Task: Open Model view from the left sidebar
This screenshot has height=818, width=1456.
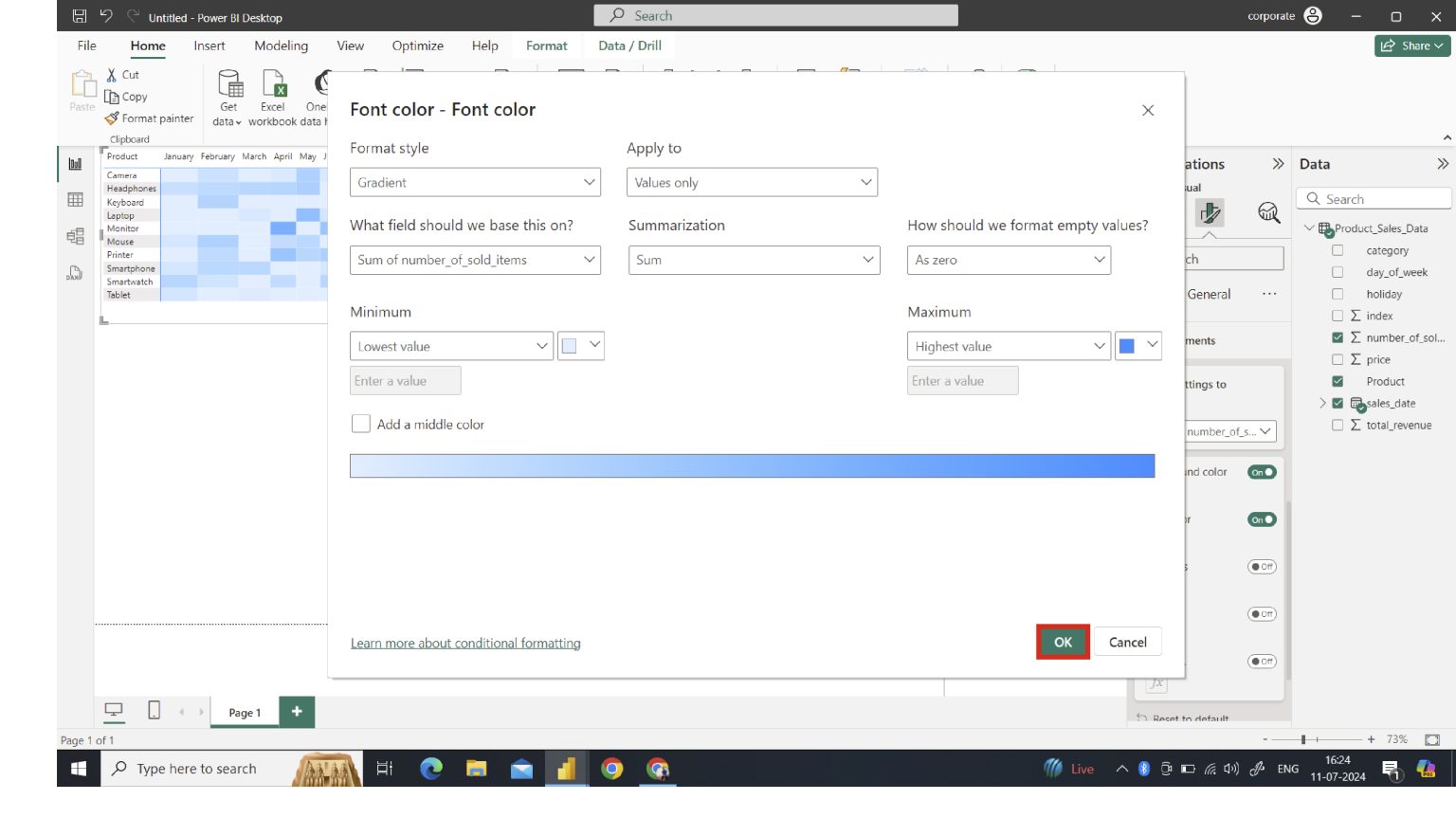Action: pyautogui.click(x=76, y=236)
